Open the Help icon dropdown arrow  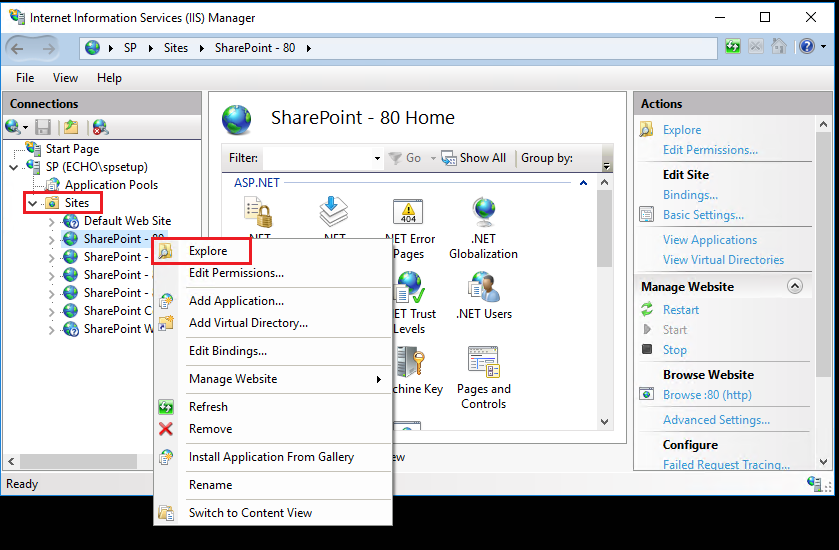[x=823, y=47]
